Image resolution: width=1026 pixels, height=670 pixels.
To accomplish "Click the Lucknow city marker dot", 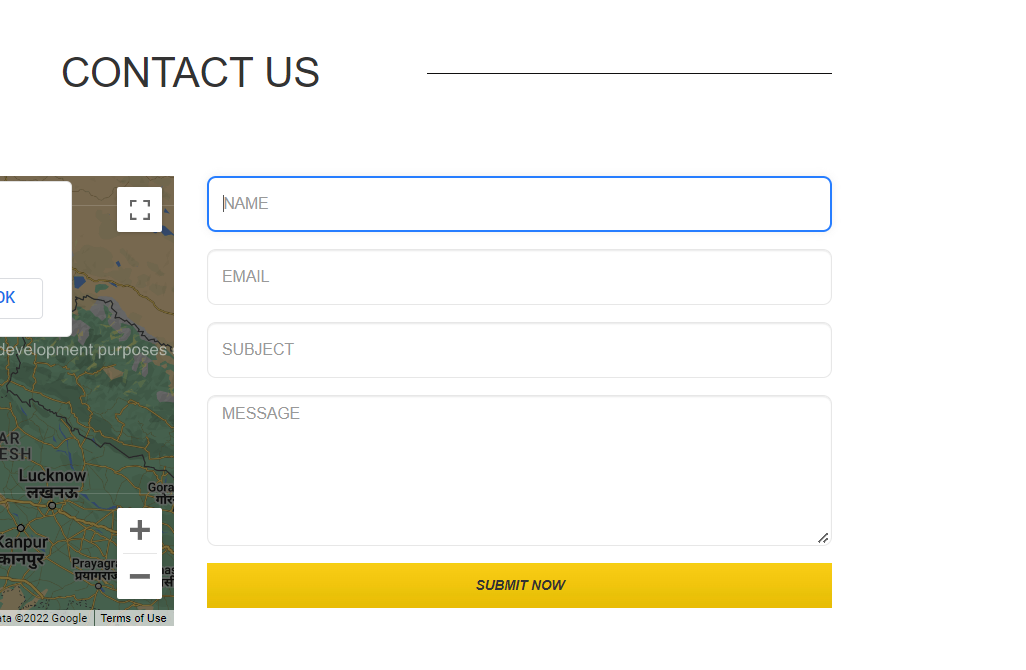I will [x=52, y=505].
